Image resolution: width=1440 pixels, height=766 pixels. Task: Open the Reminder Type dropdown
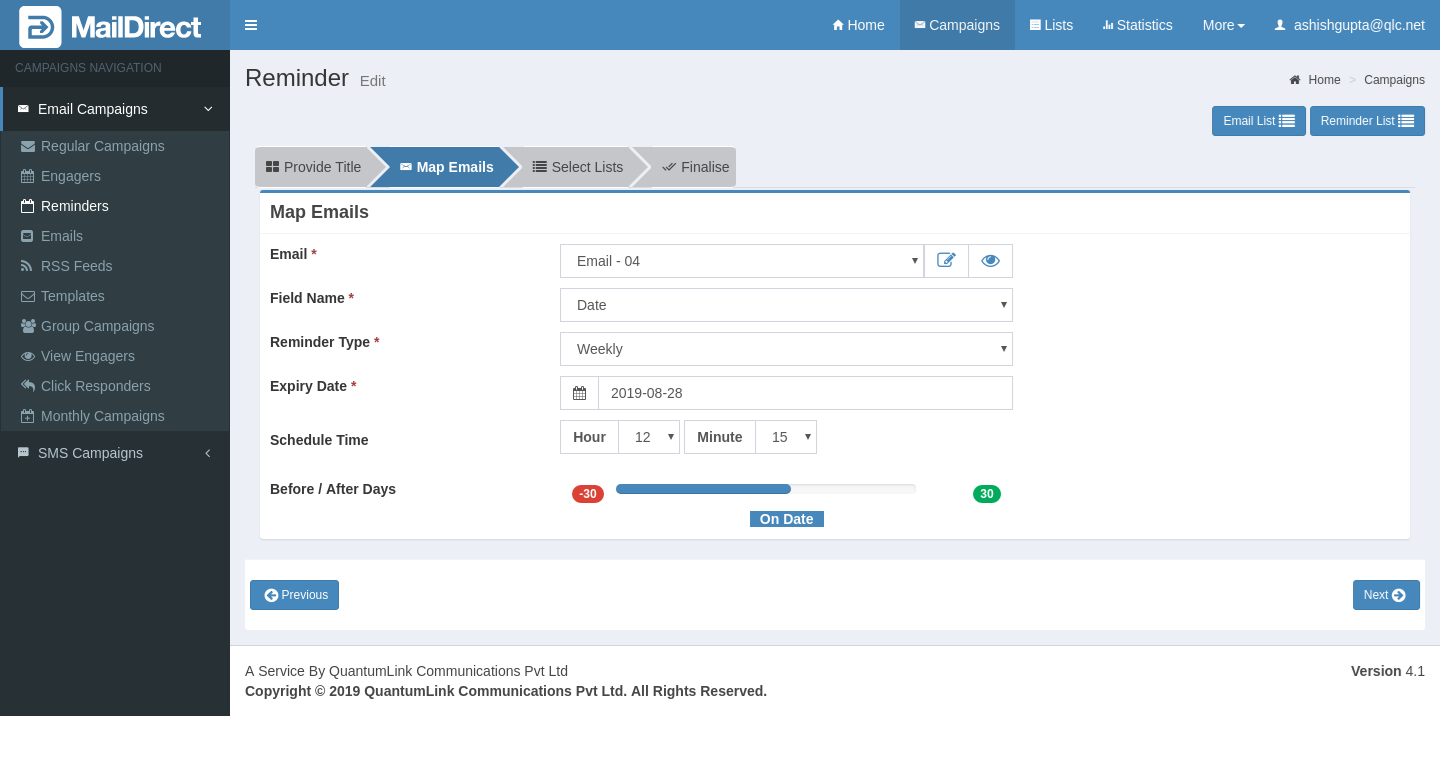click(786, 349)
